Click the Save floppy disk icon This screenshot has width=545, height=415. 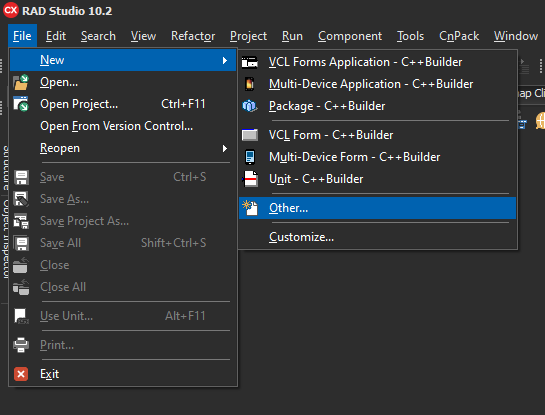tap(21, 177)
